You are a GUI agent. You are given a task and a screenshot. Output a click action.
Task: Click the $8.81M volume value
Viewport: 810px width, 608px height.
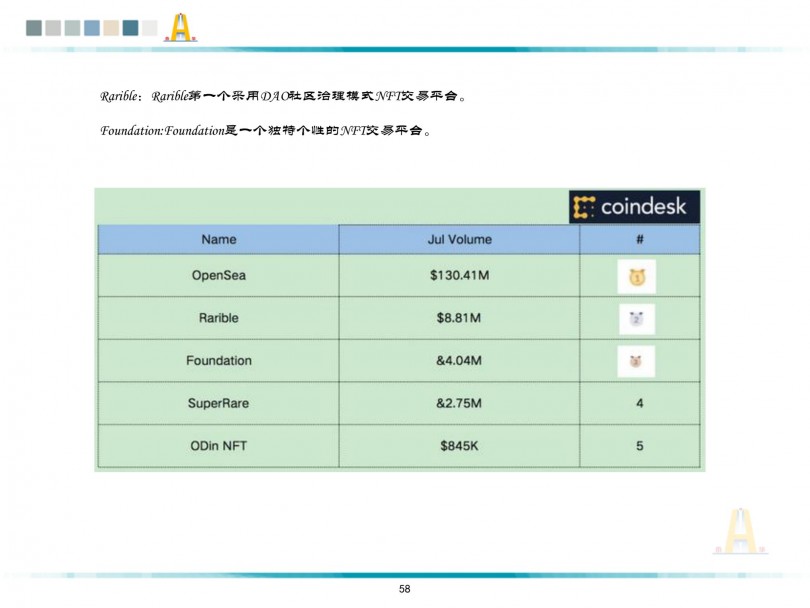459,318
